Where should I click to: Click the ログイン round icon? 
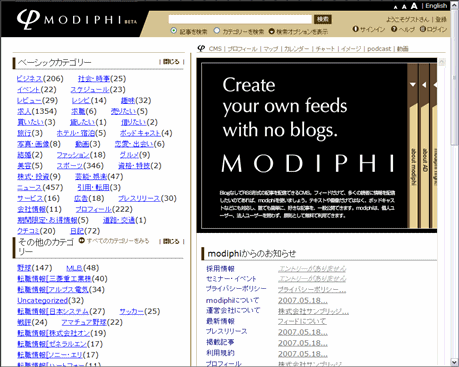423,29
